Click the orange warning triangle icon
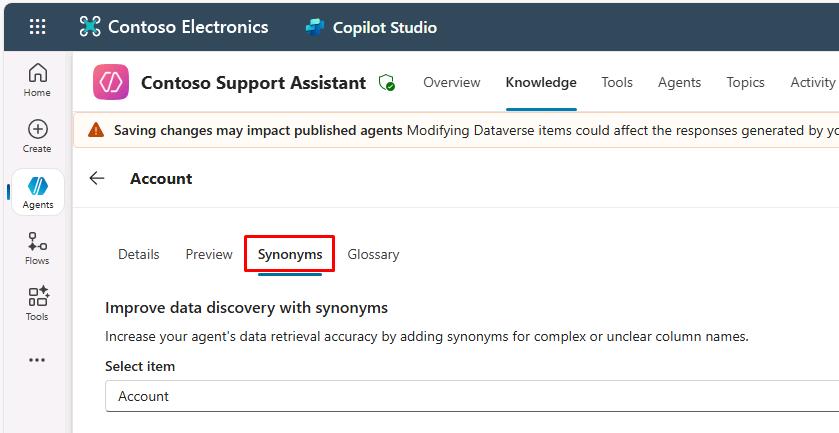 pos(95,130)
